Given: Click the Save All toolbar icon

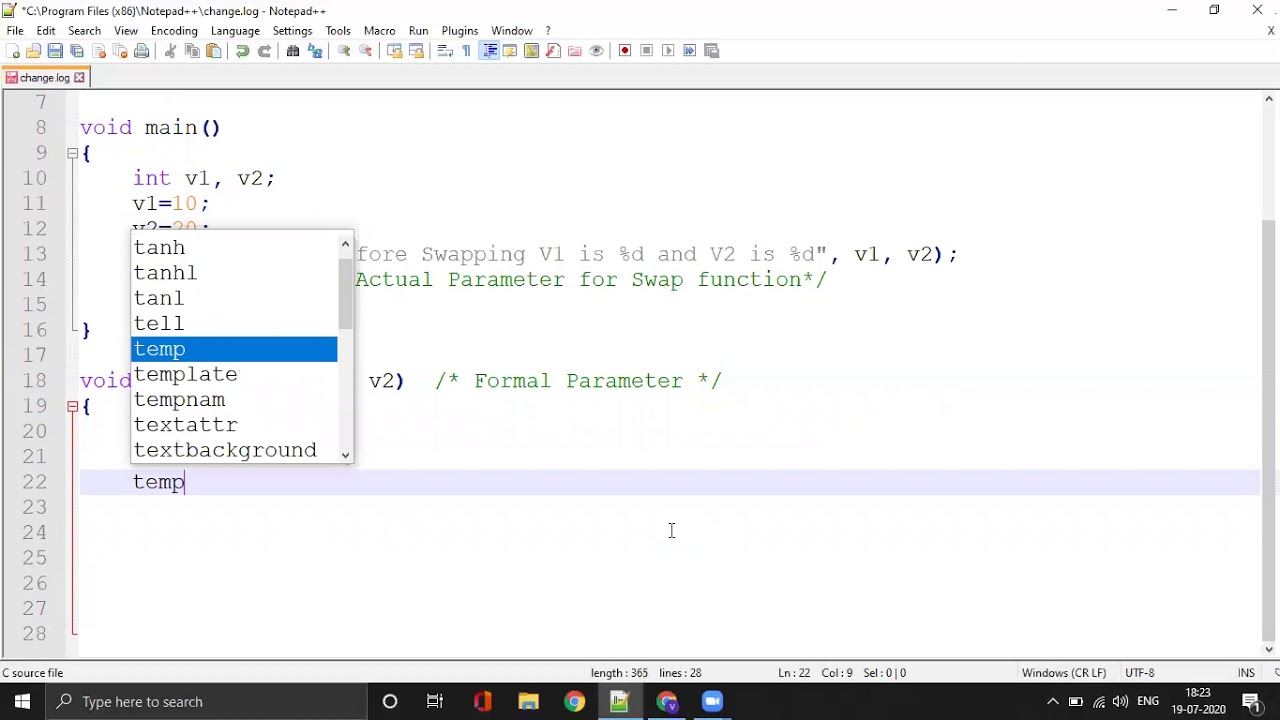Looking at the screenshot, I should [x=77, y=51].
